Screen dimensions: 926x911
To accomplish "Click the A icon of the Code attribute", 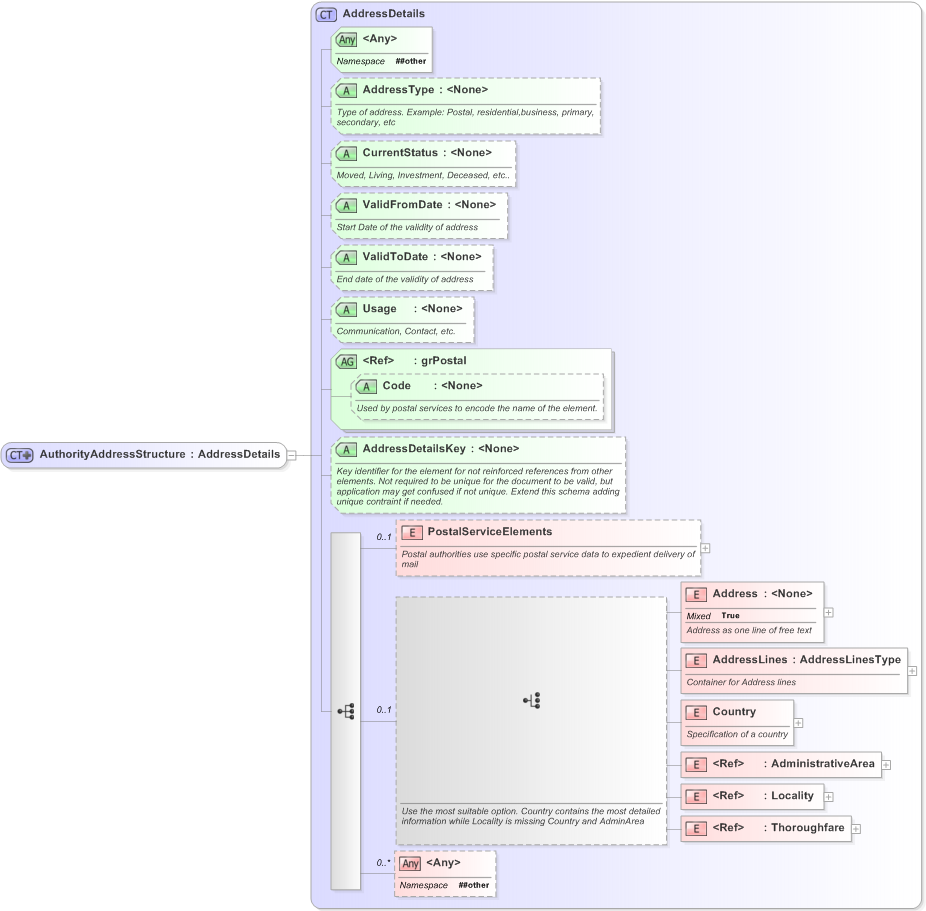I will point(367,386).
